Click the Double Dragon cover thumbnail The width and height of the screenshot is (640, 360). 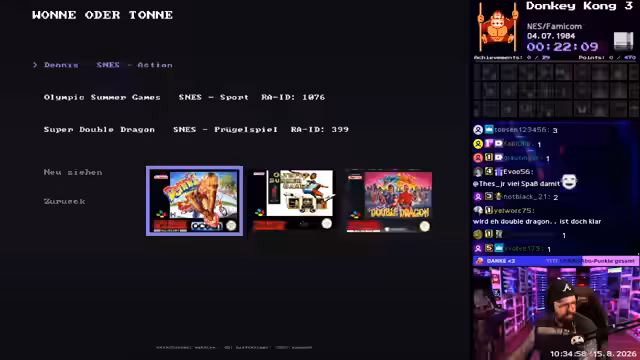389,201
